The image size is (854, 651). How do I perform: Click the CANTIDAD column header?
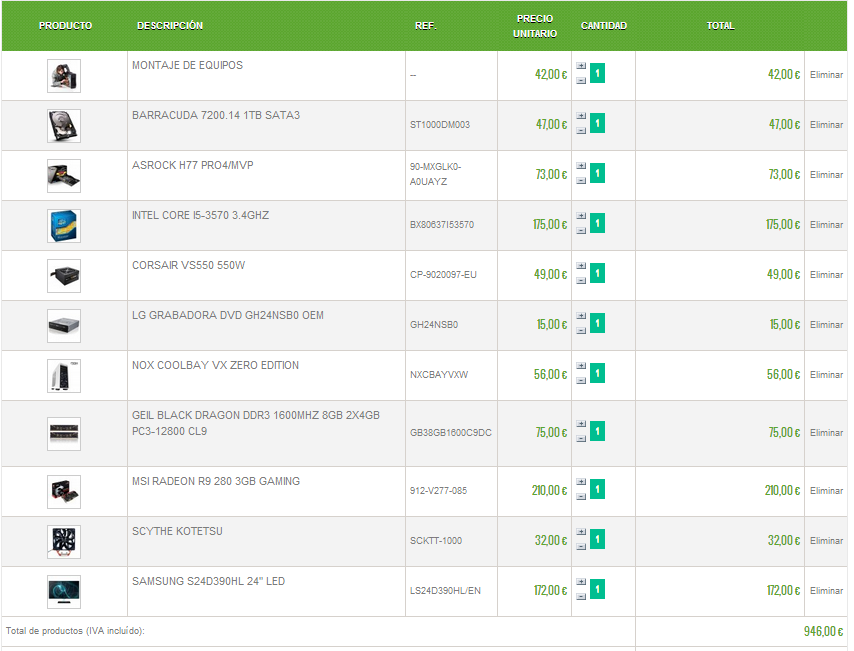(x=603, y=26)
